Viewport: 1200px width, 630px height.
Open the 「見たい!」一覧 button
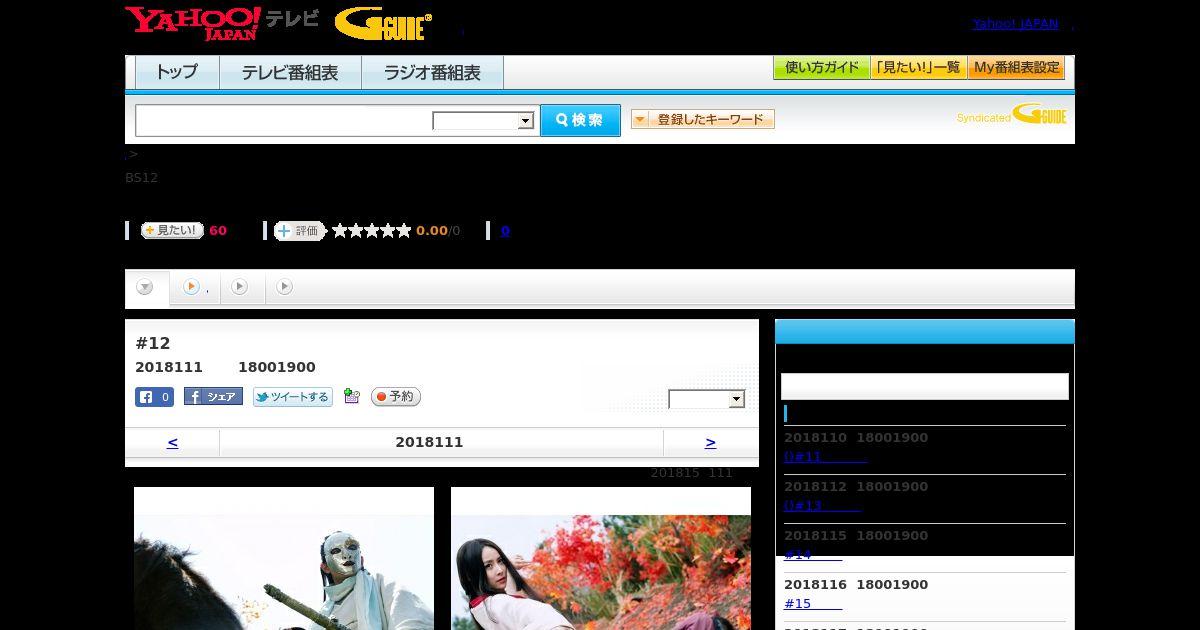pyautogui.click(x=919, y=68)
